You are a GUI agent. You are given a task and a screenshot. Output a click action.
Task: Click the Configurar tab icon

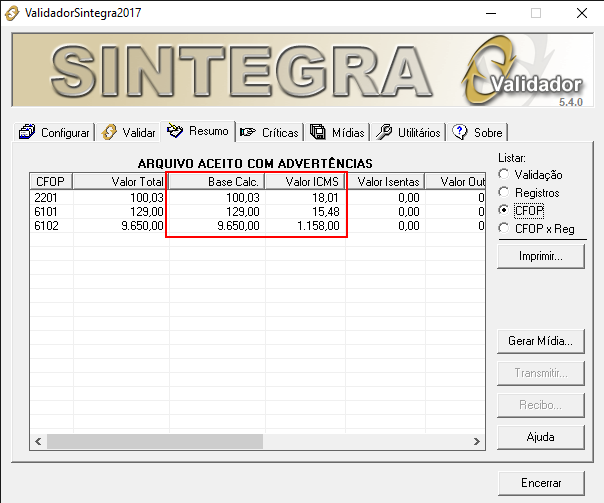pyautogui.click(x=27, y=132)
